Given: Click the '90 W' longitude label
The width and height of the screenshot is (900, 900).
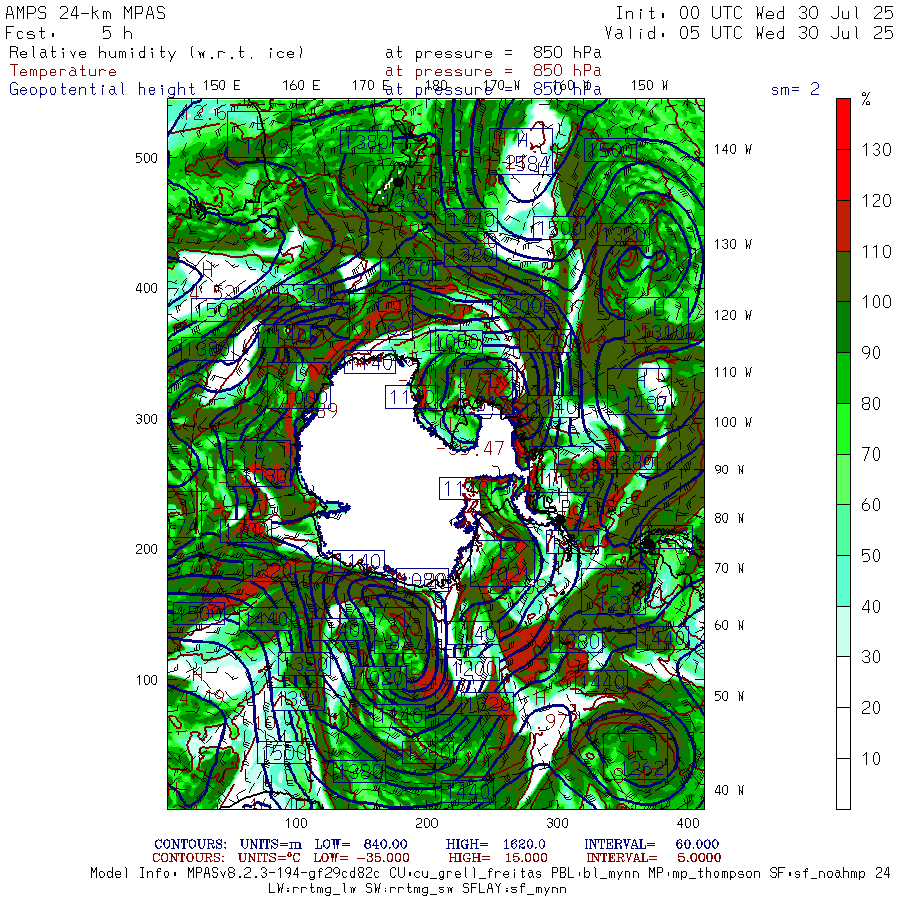Looking at the screenshot, I should point(730,470).
